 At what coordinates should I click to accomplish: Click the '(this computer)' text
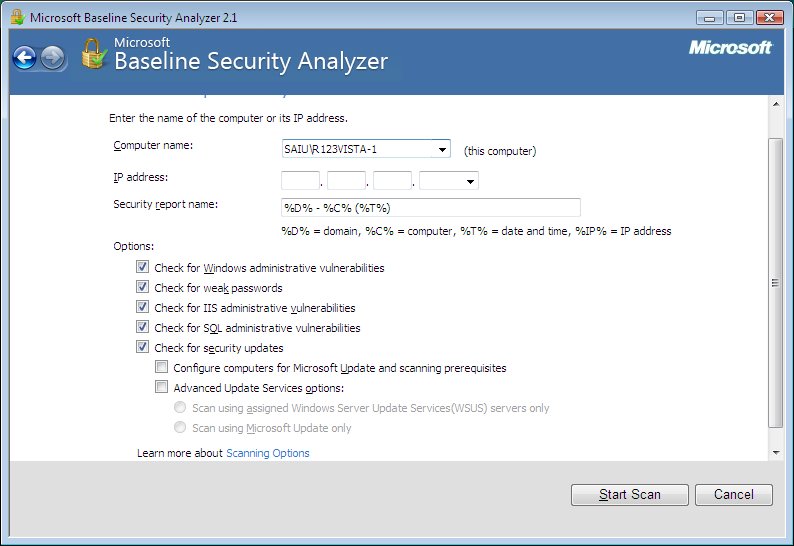tap(500, 151)
